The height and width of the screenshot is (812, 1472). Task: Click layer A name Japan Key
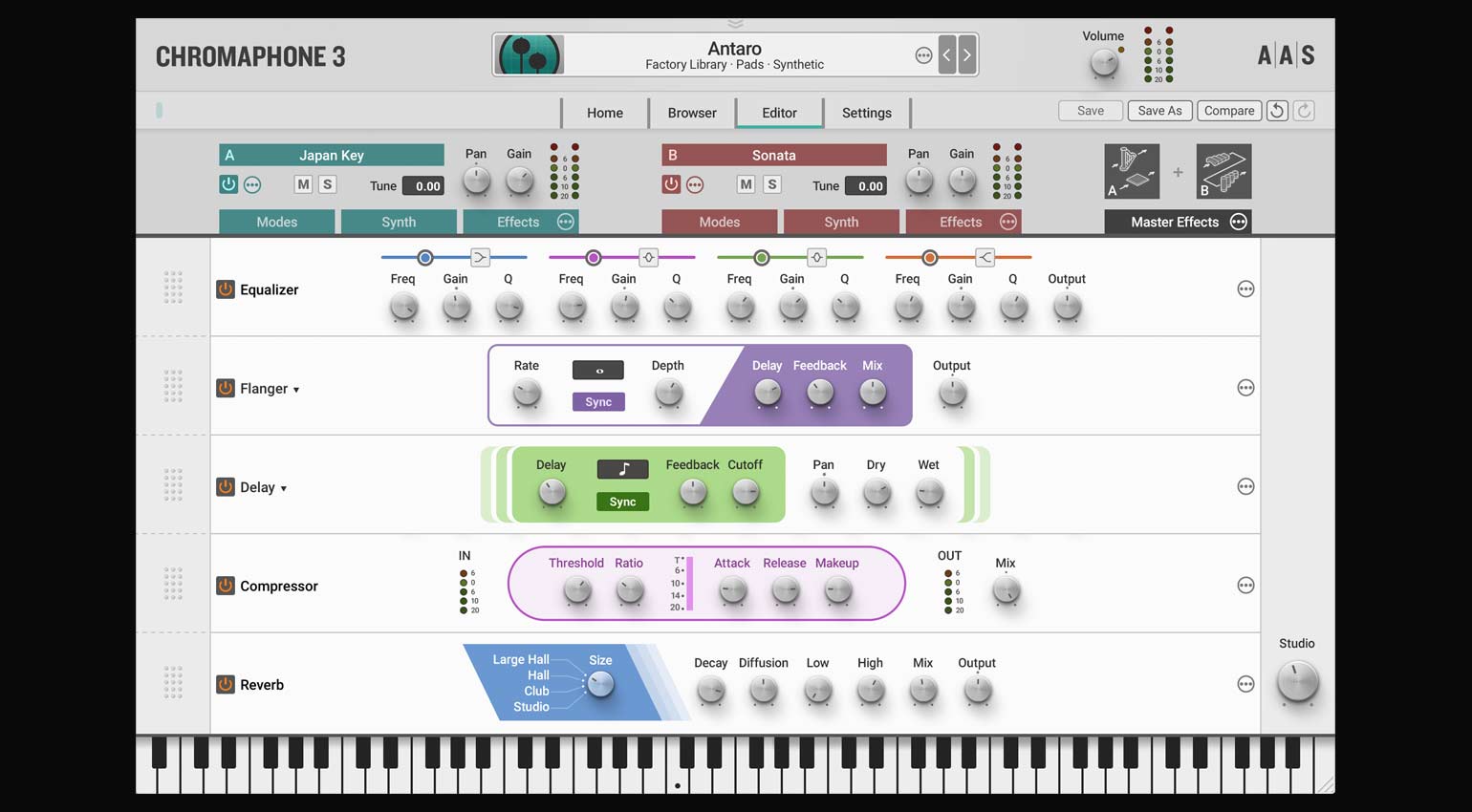pos(332,155)
